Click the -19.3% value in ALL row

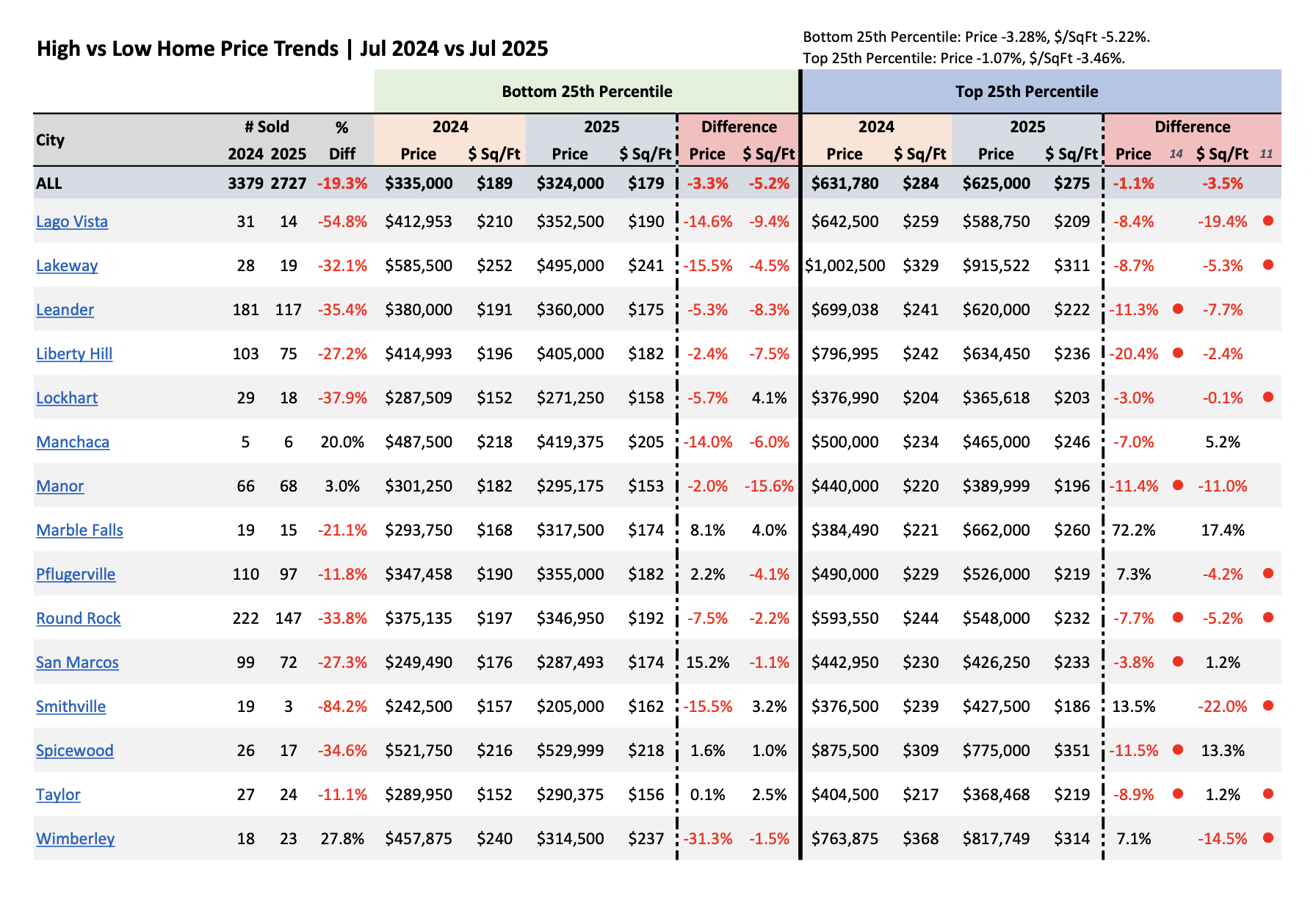[342, 183]
